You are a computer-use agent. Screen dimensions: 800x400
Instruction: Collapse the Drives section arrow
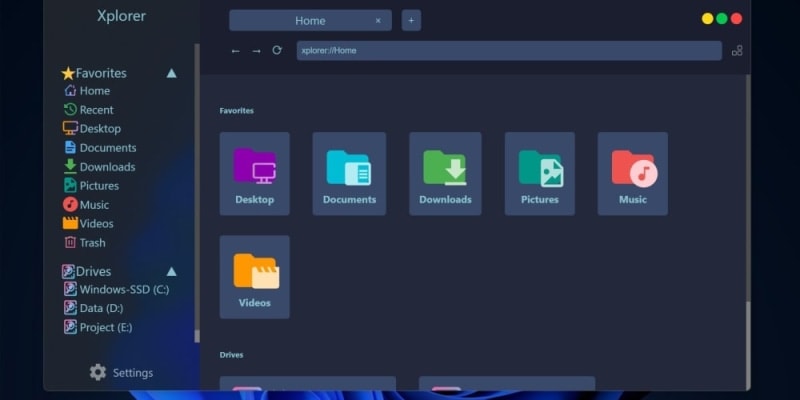171,271
